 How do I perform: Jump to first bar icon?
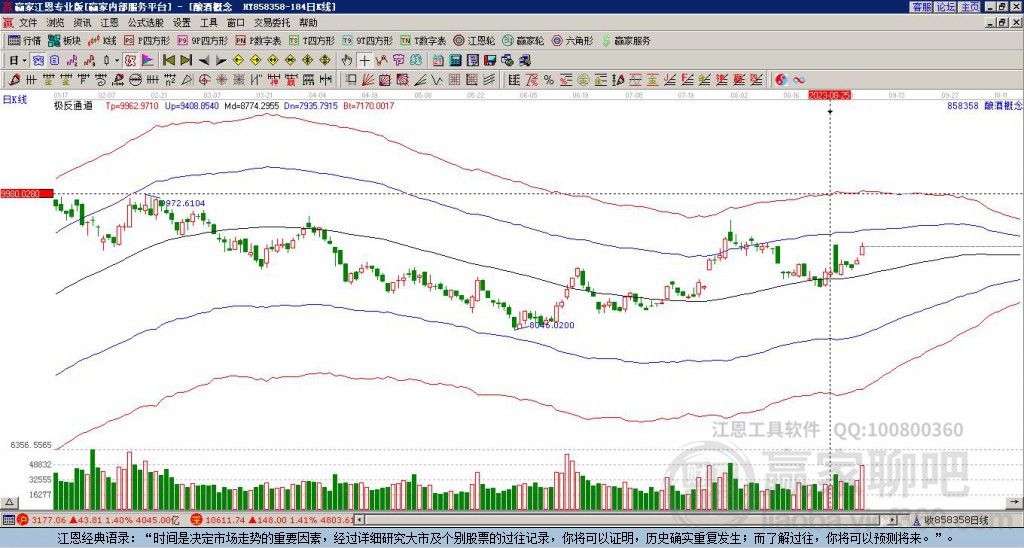169,61
